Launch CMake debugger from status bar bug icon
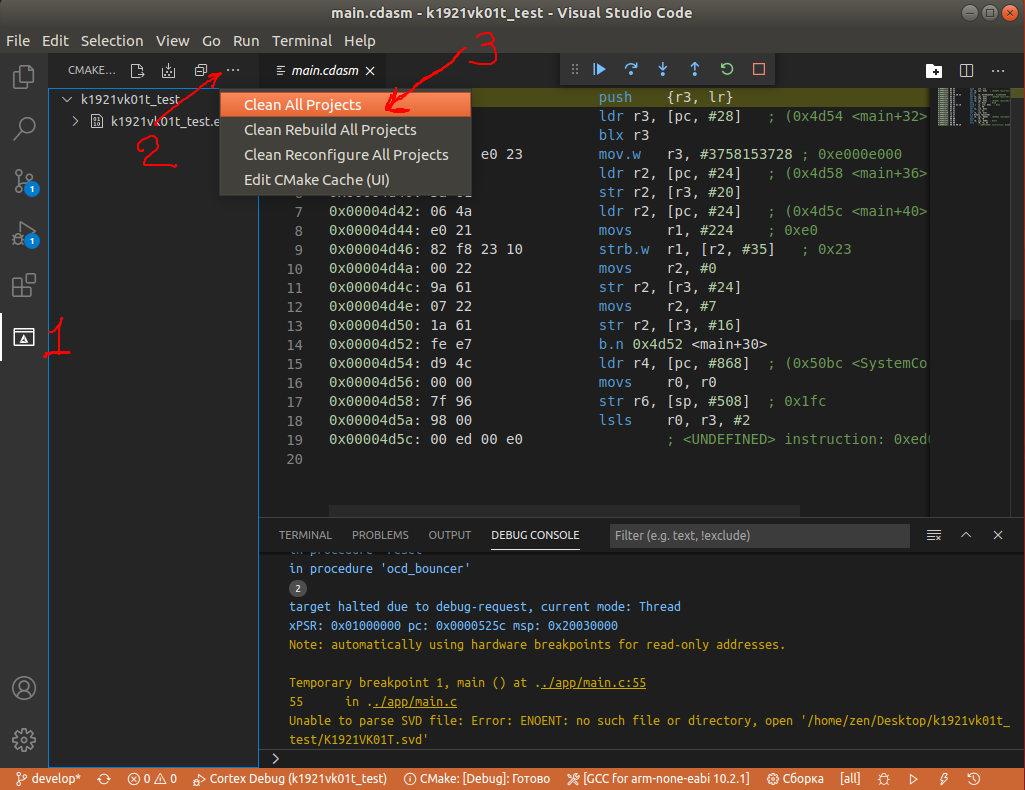 [884, 779]
